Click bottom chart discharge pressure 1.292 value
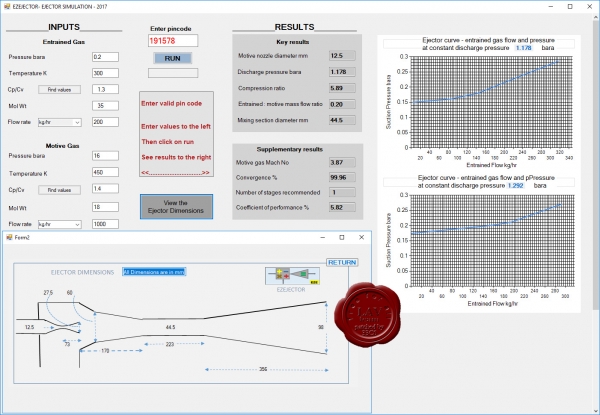Screen dimensions: 600x415 (x=515, y=186)
